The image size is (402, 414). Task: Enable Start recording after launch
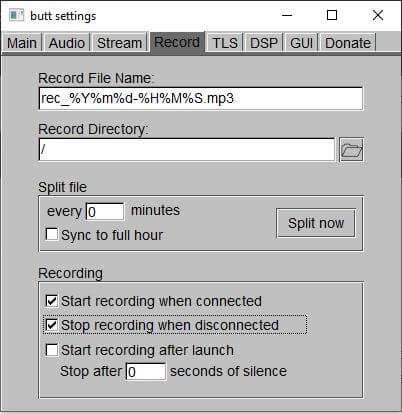tap(51, 350)
